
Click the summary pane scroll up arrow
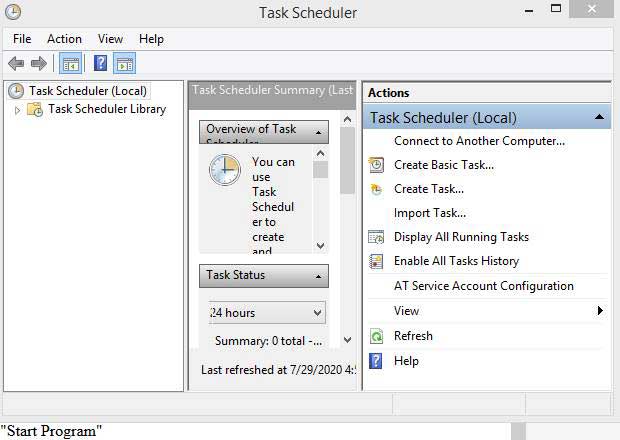[347, 119]
